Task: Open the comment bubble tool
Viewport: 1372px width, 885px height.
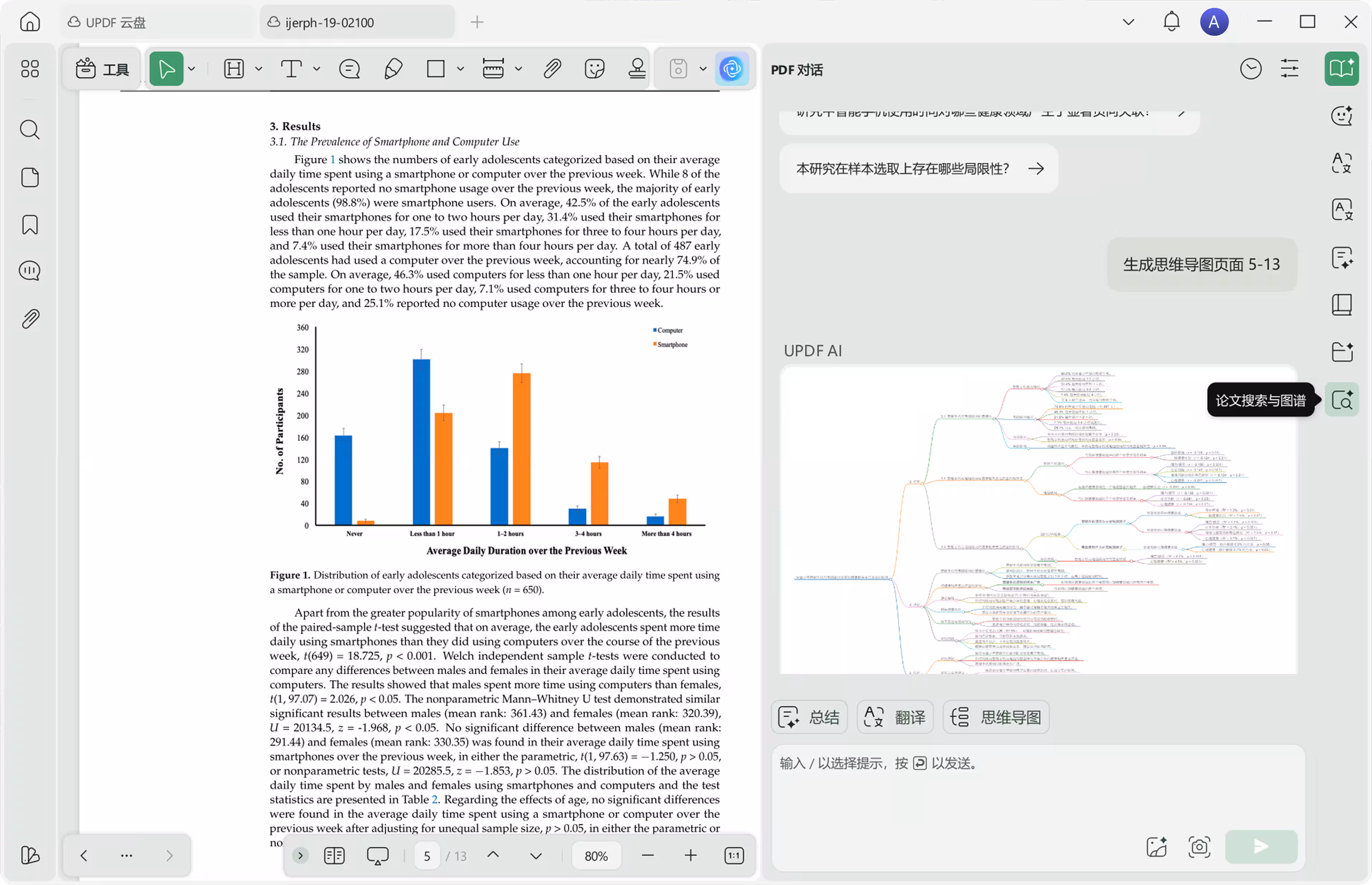Action: click(x=349, y=69)
